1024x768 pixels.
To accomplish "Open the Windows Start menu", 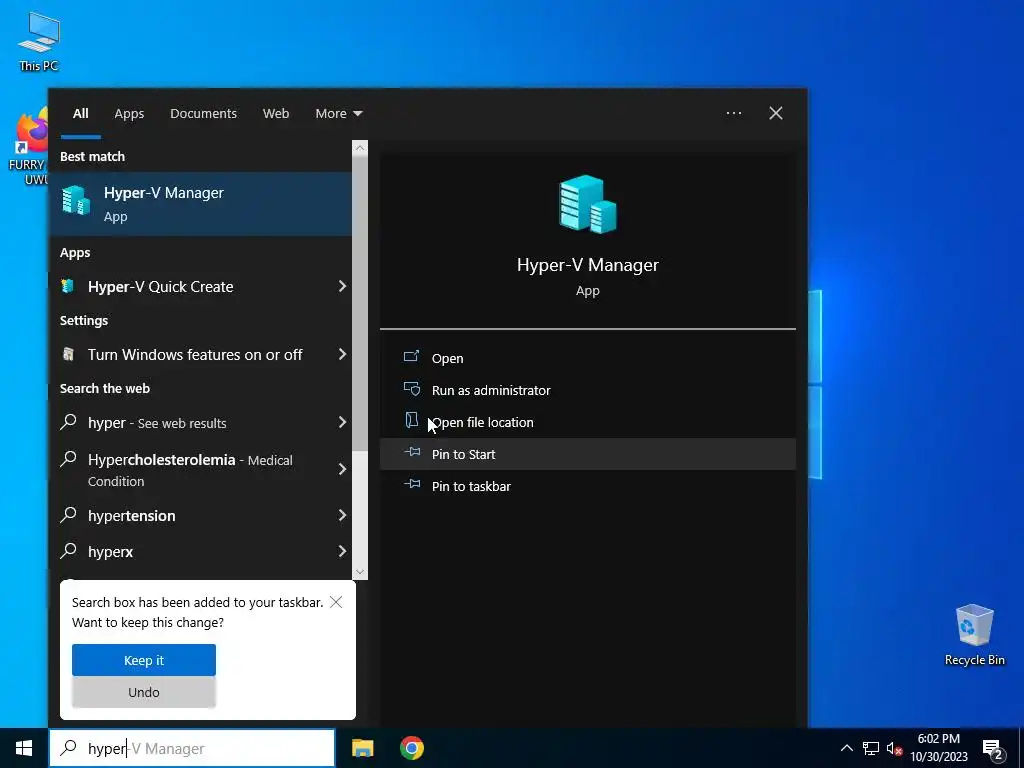I will [x=24, y=748].
